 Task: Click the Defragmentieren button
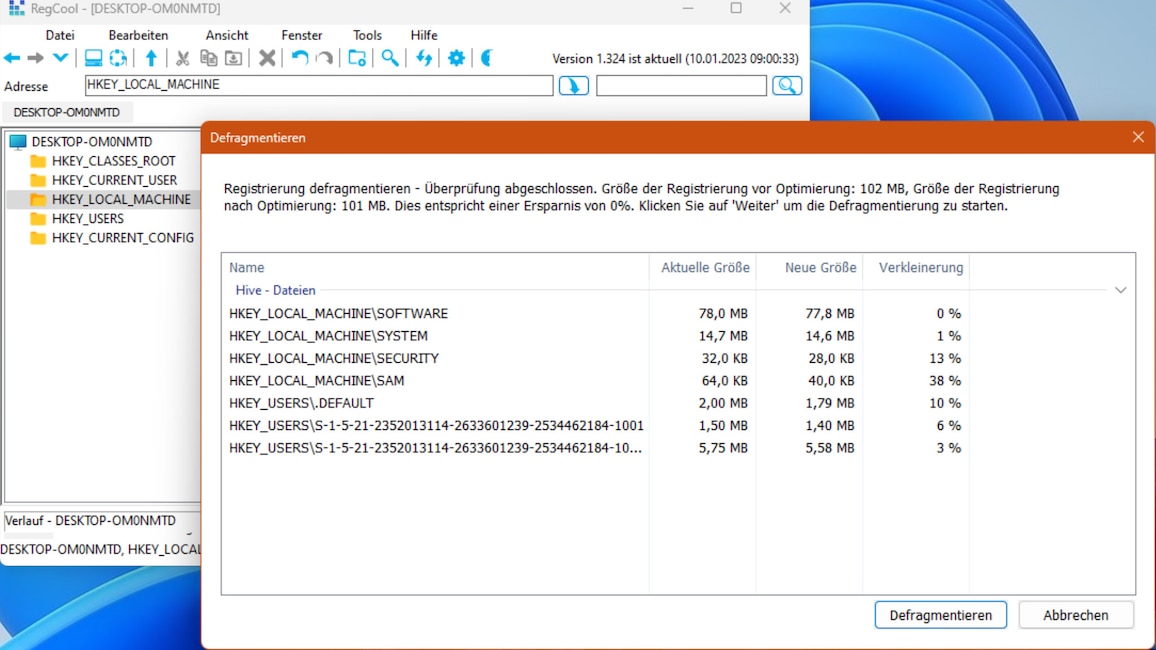point(941,615)
